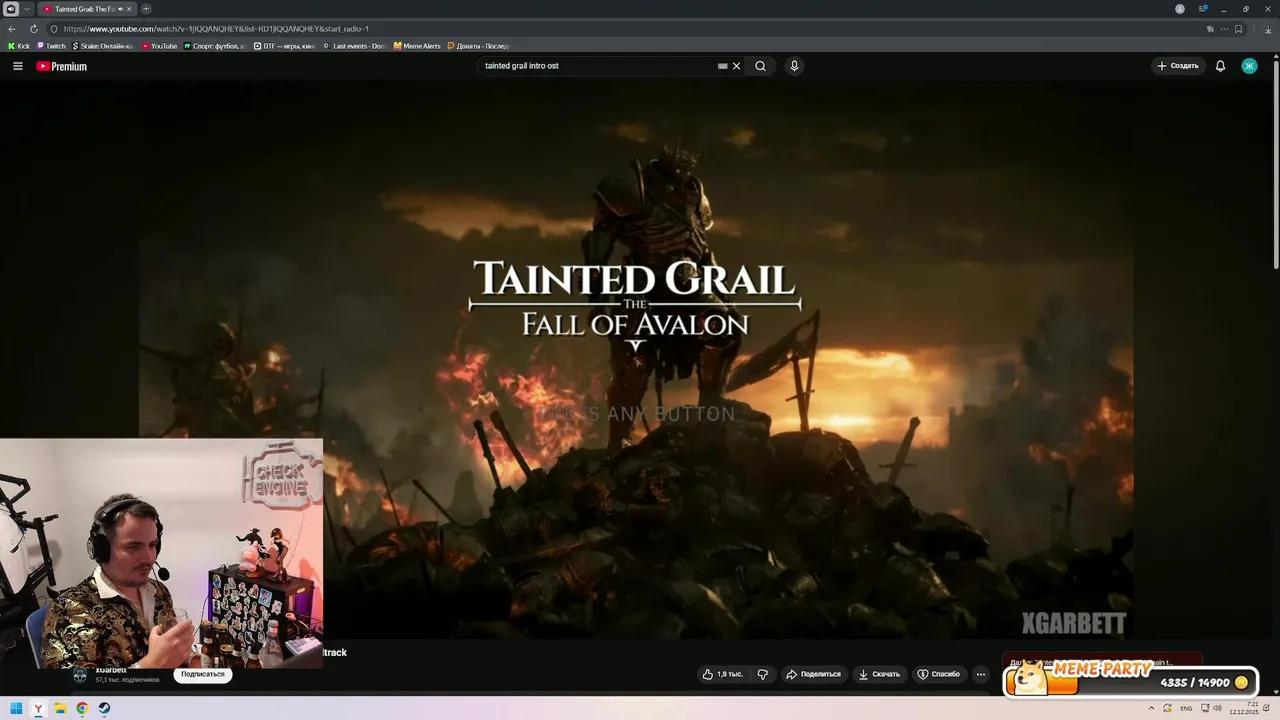
Task: Click Спасибо thanks button
Action: click(939, 674)
